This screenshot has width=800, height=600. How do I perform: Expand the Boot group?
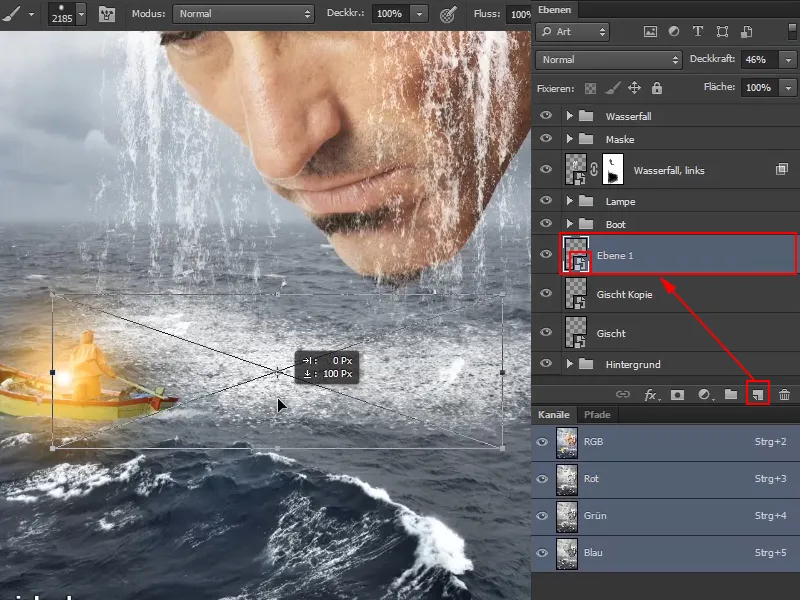coord(569,224)
